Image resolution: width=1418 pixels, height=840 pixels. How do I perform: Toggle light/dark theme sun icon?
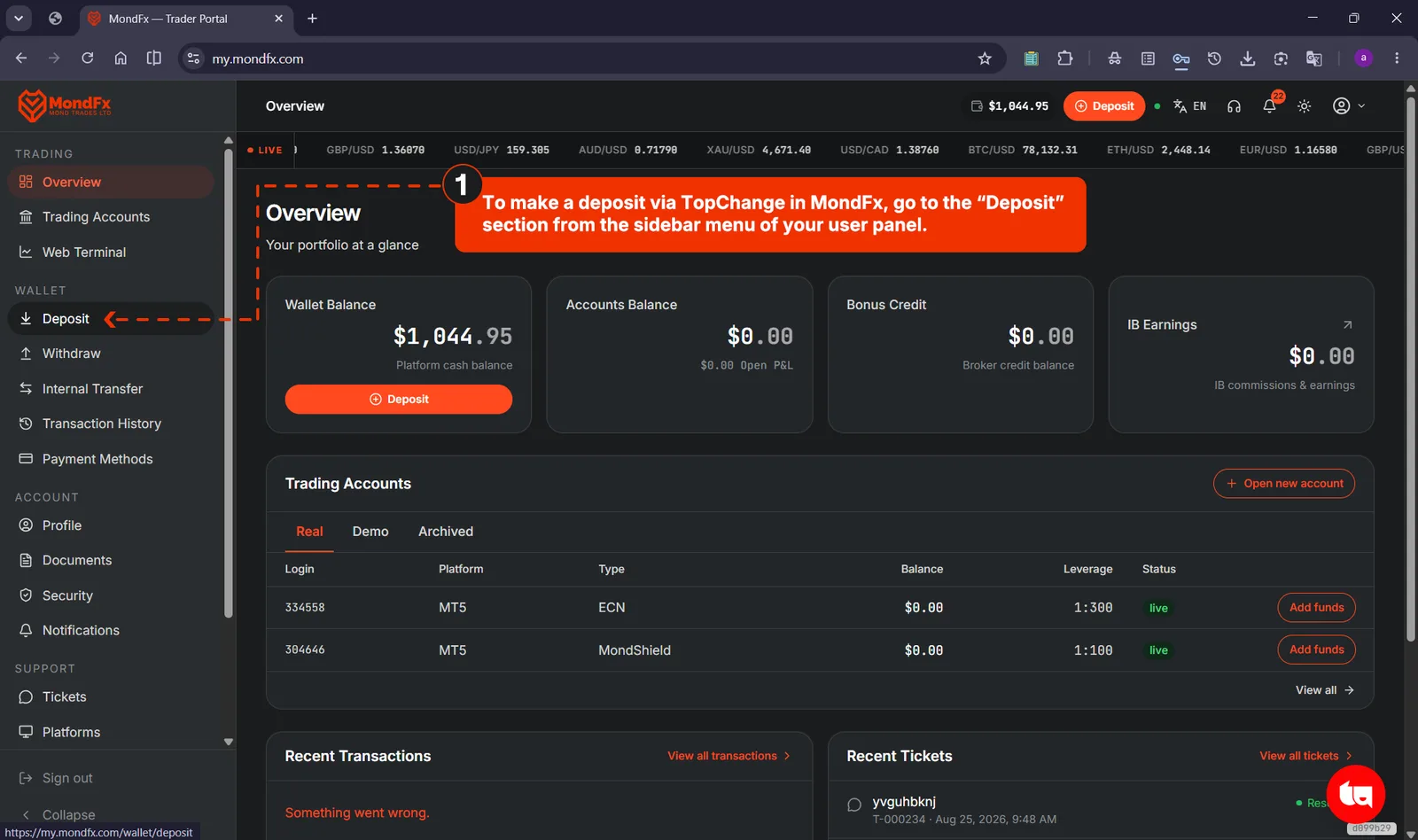[1304, 106]
